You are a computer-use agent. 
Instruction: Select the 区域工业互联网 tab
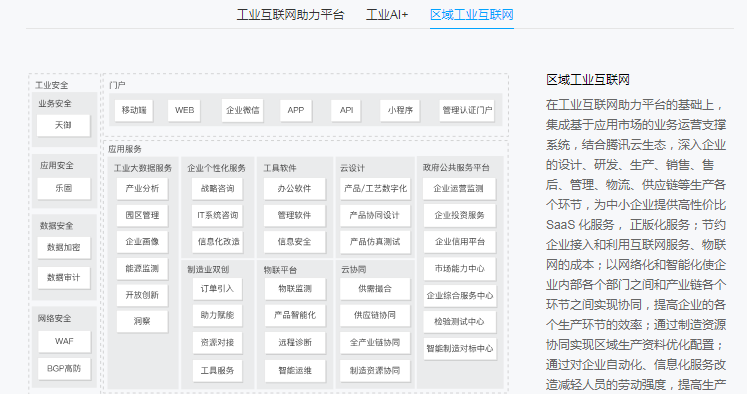click(x=472, y=15)
